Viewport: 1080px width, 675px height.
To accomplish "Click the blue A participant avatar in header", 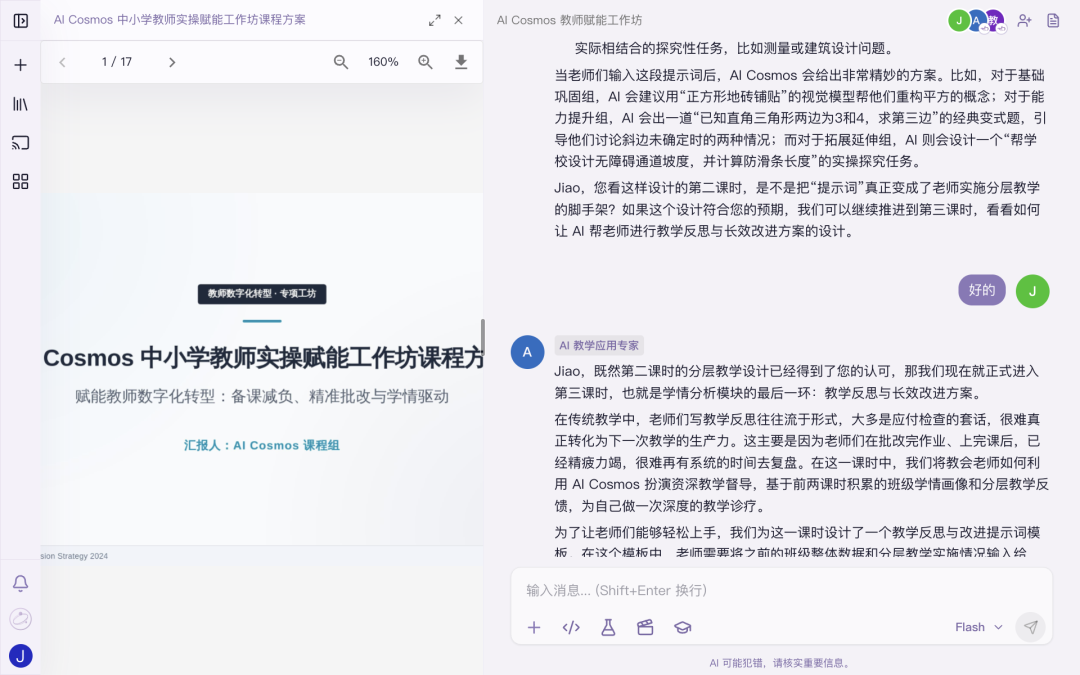I will coord(976,21).
